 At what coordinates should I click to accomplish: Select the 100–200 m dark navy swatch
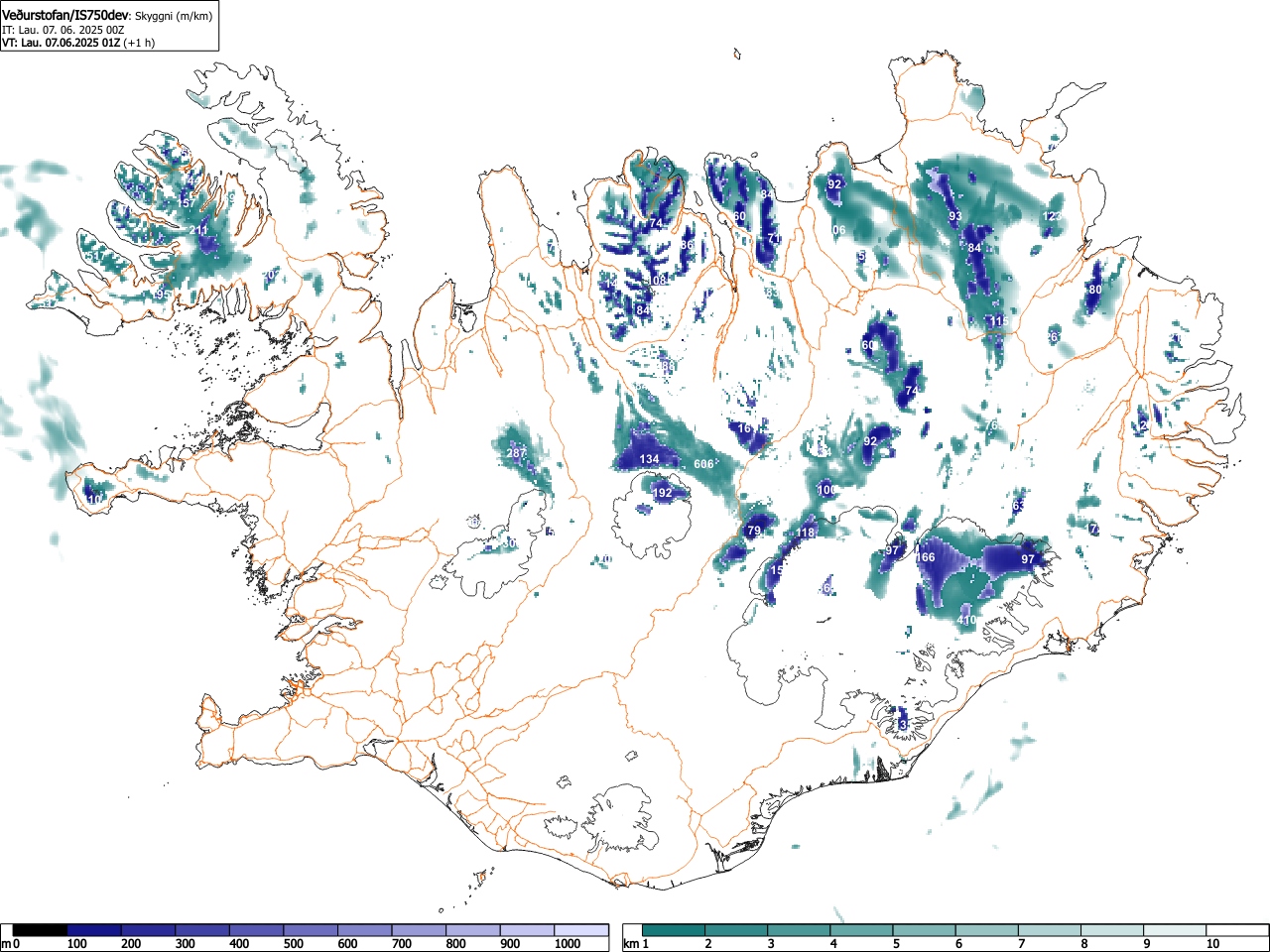click(x=94, y=930)
